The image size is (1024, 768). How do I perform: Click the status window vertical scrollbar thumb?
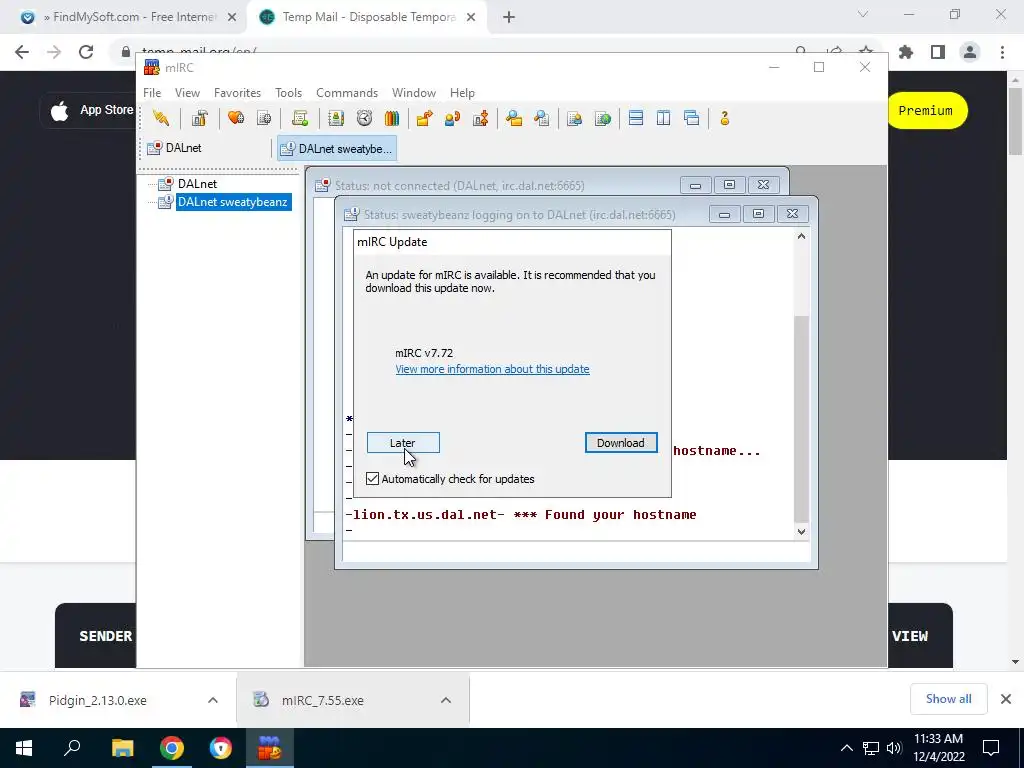click(x=801, y=418)
